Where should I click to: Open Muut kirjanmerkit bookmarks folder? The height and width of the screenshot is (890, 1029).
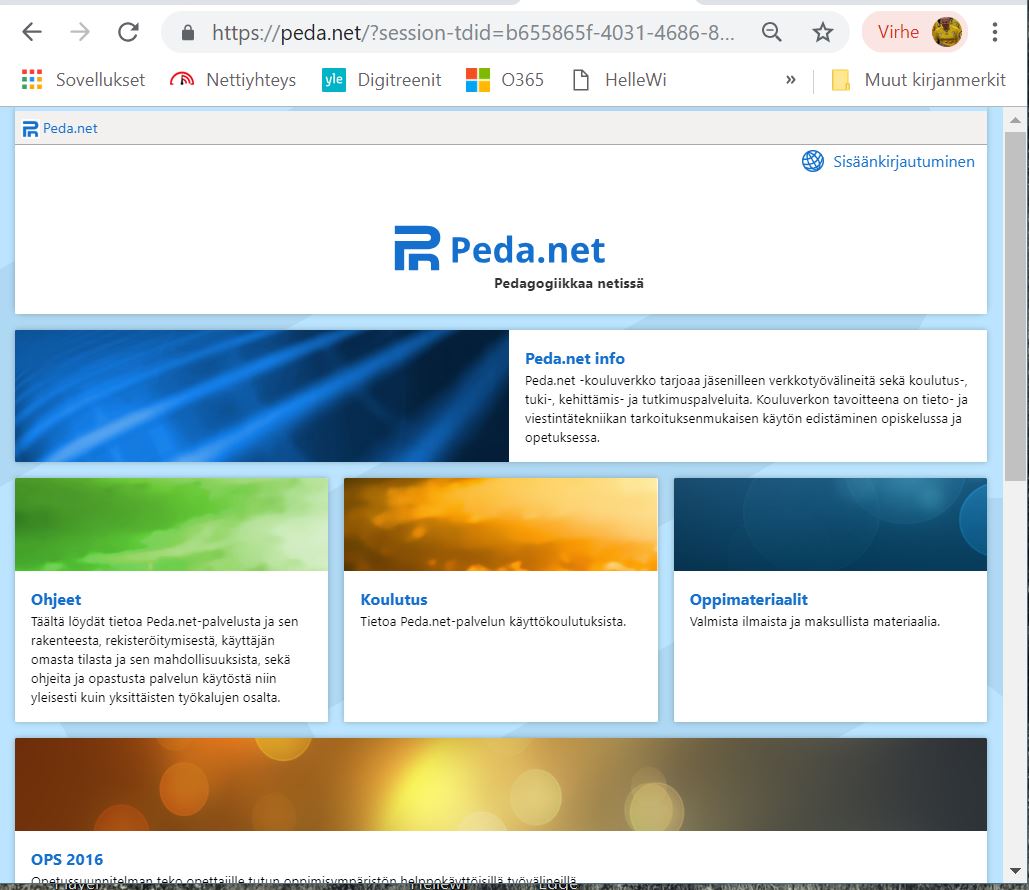(918, 80)
